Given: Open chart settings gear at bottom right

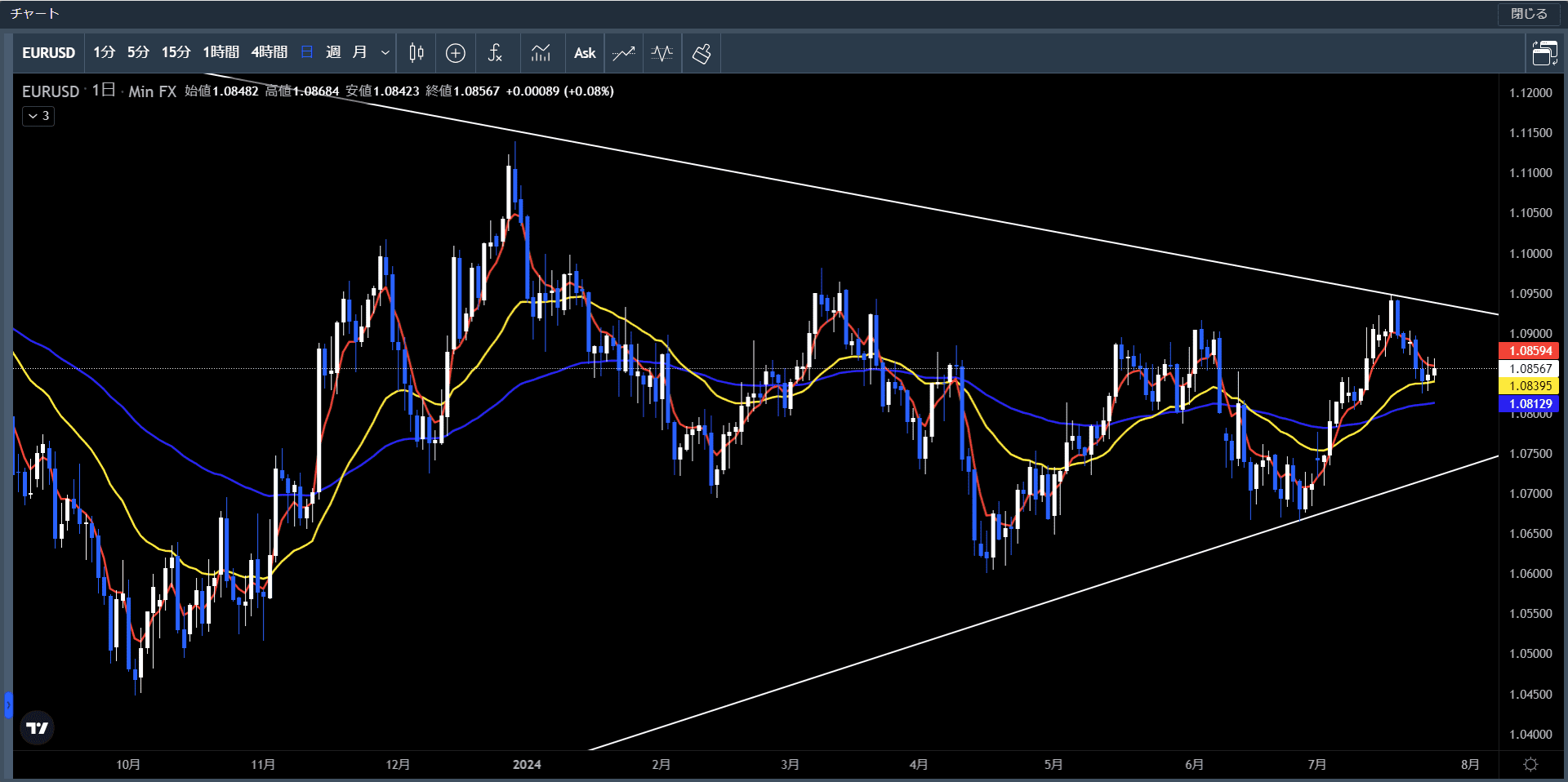Looking at the screenshot, I should coord(1531,764).
